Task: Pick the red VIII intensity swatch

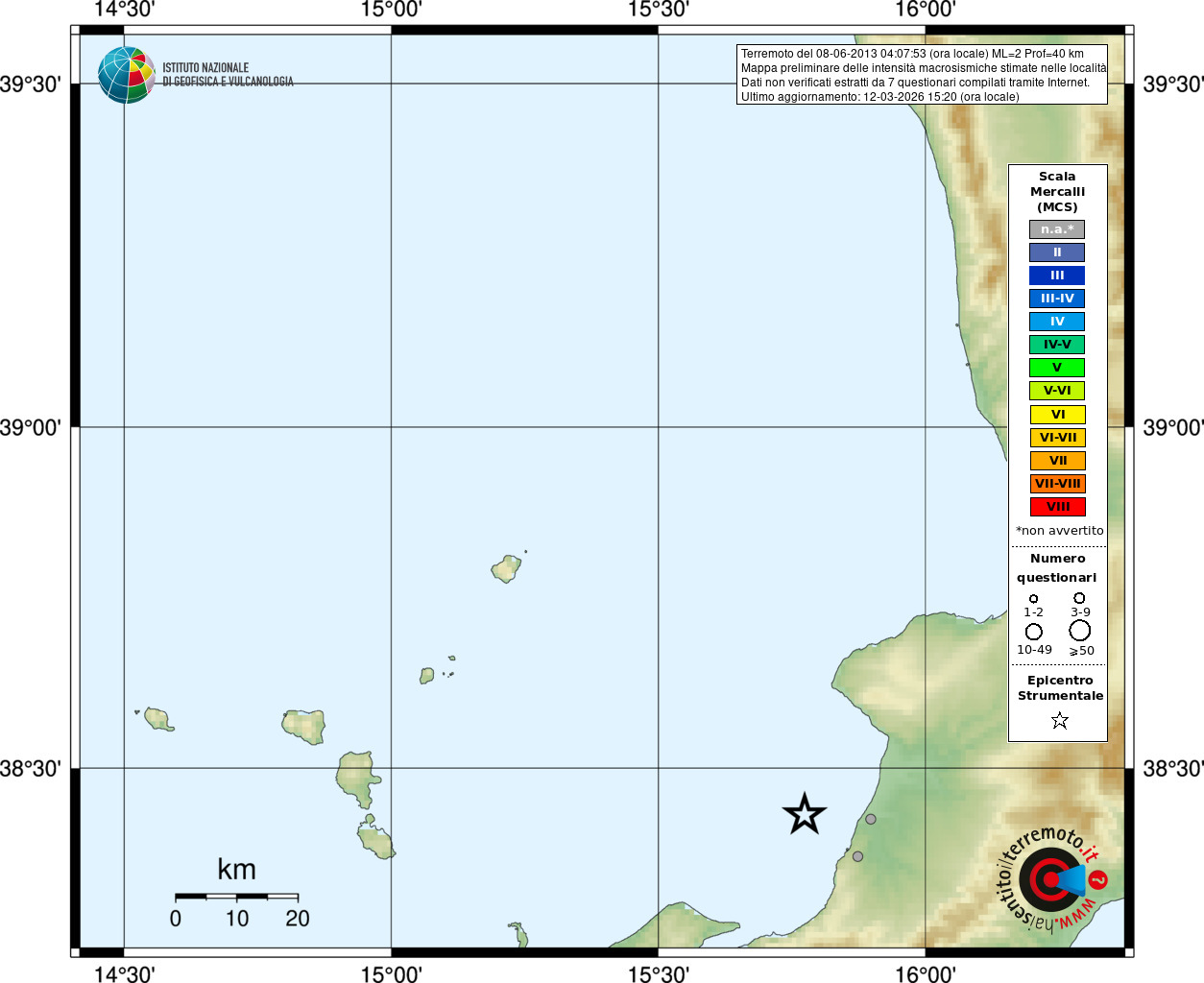Action: (1057, 507)
